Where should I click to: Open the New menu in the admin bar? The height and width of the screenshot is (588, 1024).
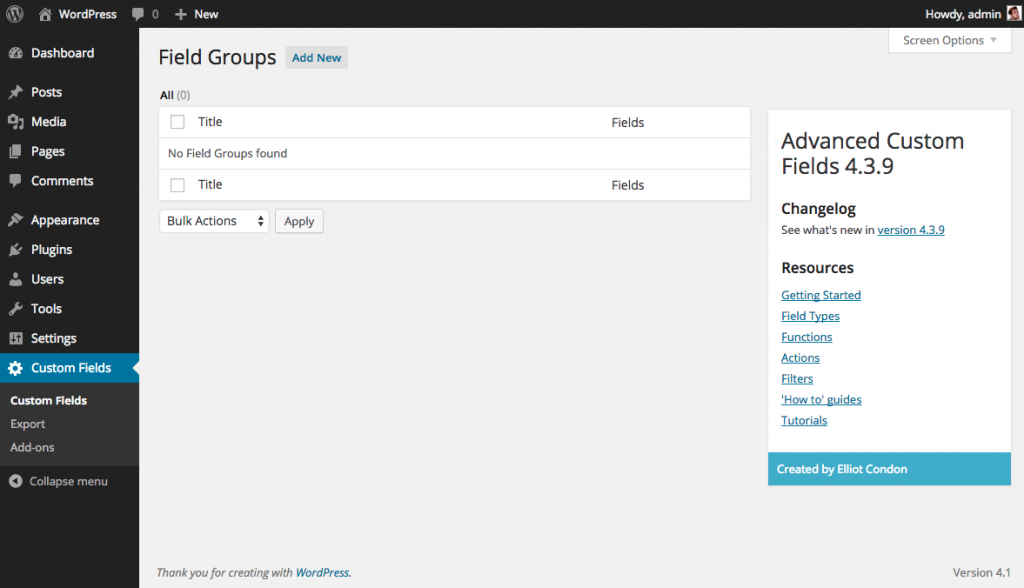(196, 13)
